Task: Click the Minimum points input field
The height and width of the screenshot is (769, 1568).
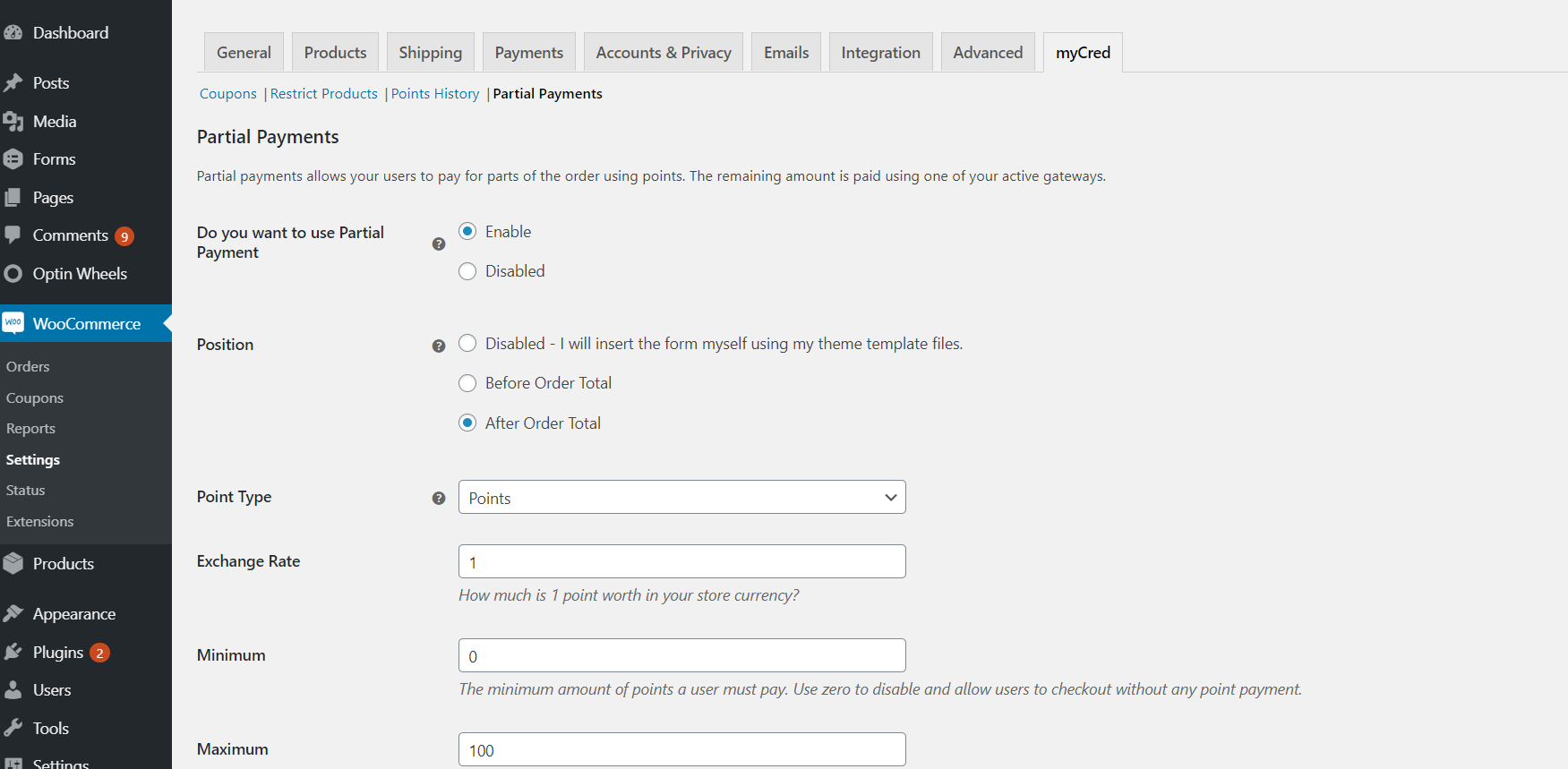Action: pyautogui.click(x=682, y=655)
